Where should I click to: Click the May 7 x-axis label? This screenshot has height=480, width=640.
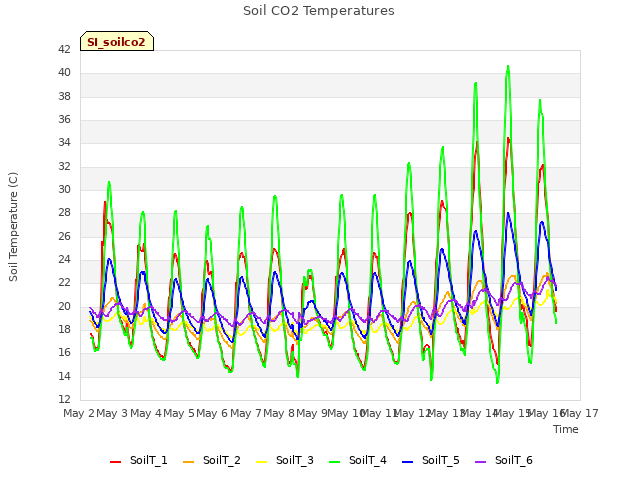point(246,413)
